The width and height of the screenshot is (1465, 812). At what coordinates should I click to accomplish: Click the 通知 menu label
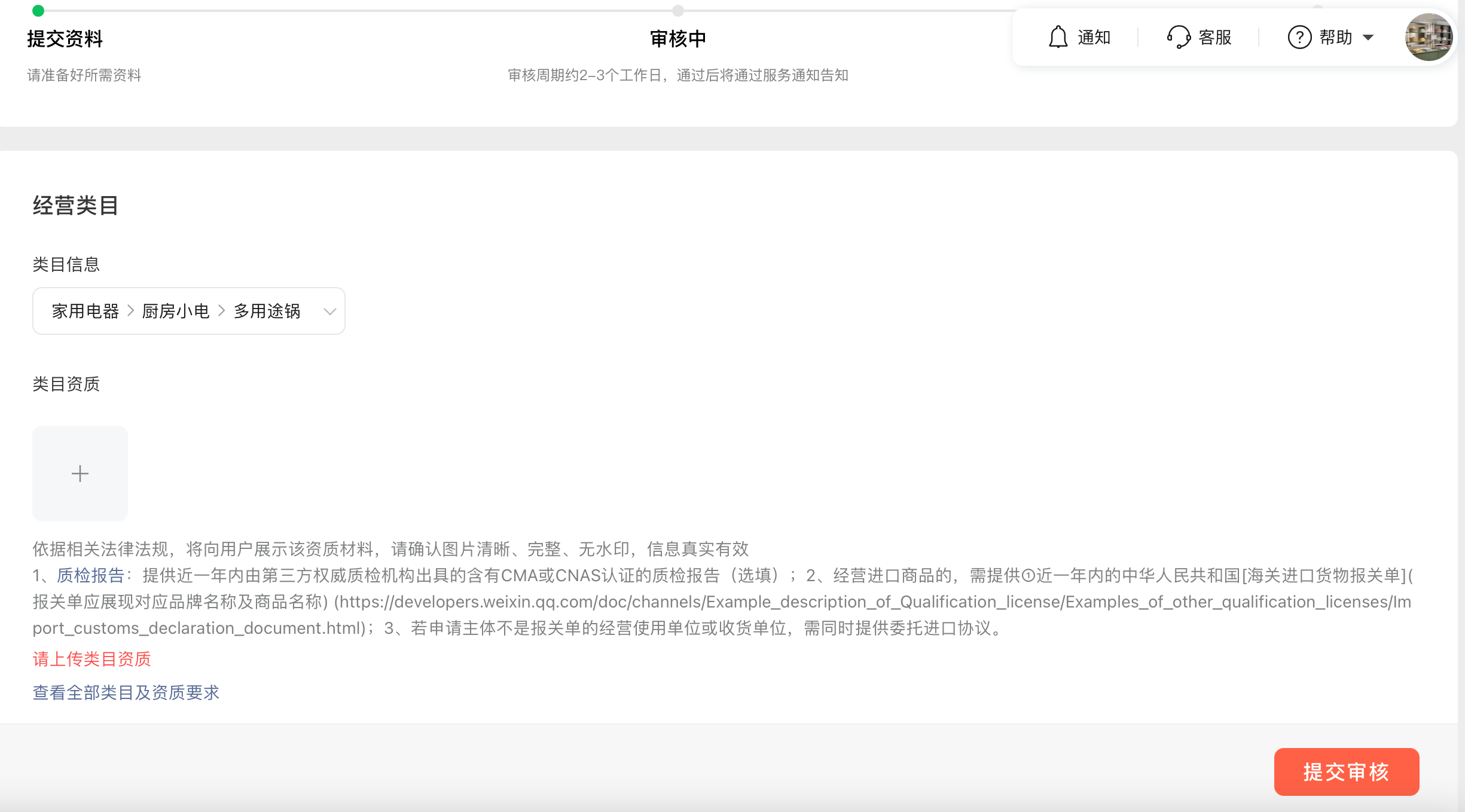tap(1094, 38)
